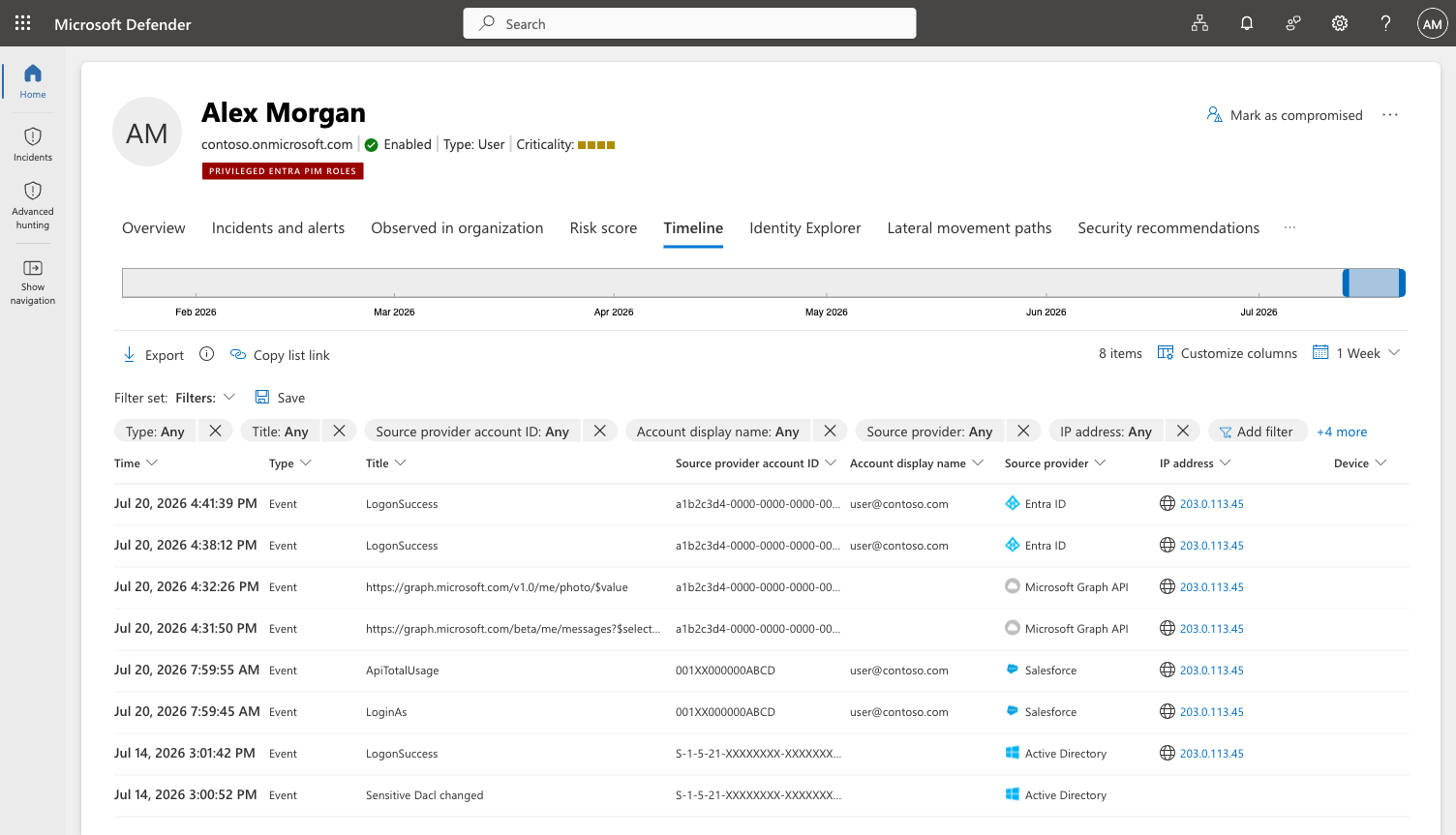Open the organization hierarchy icon in header
Viewport: 1456px width, 835px height.
pyautogui.click(x=1199, y=23)
